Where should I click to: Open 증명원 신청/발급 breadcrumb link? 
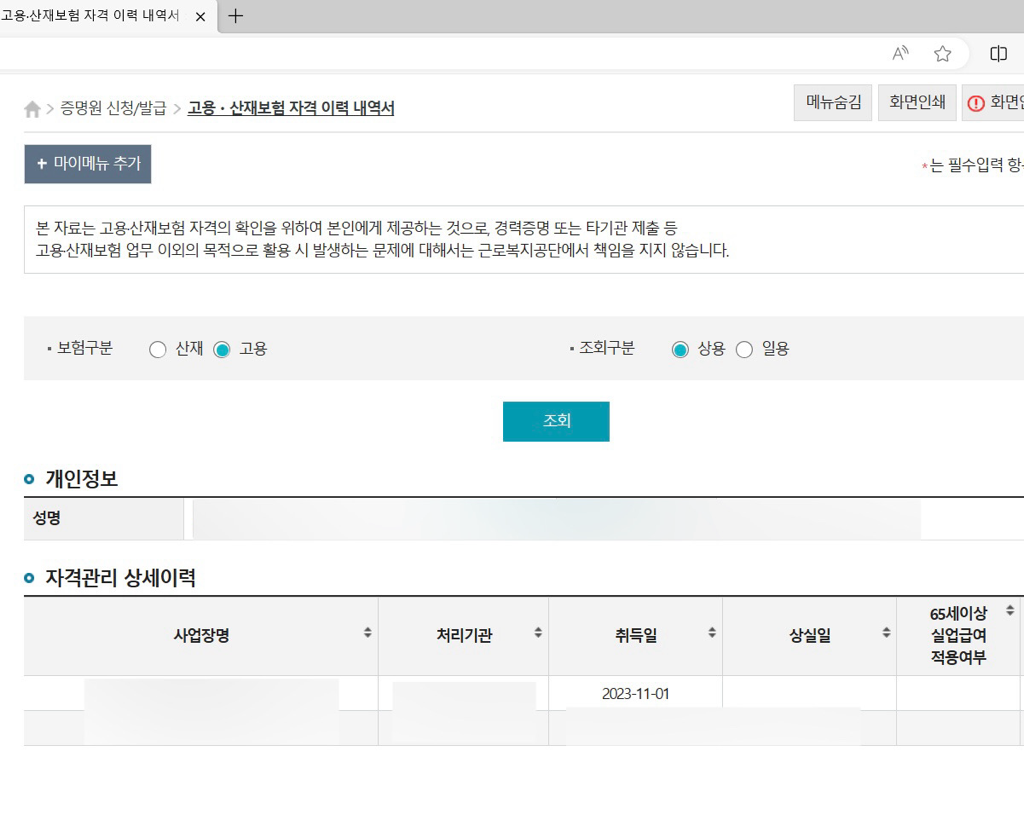tap(113, 109)
